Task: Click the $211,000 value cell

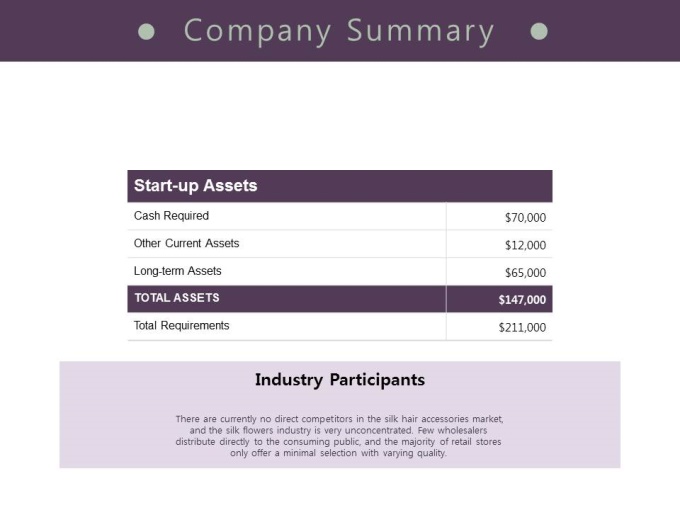Action: pyautogui.click(x=499, y=327)
